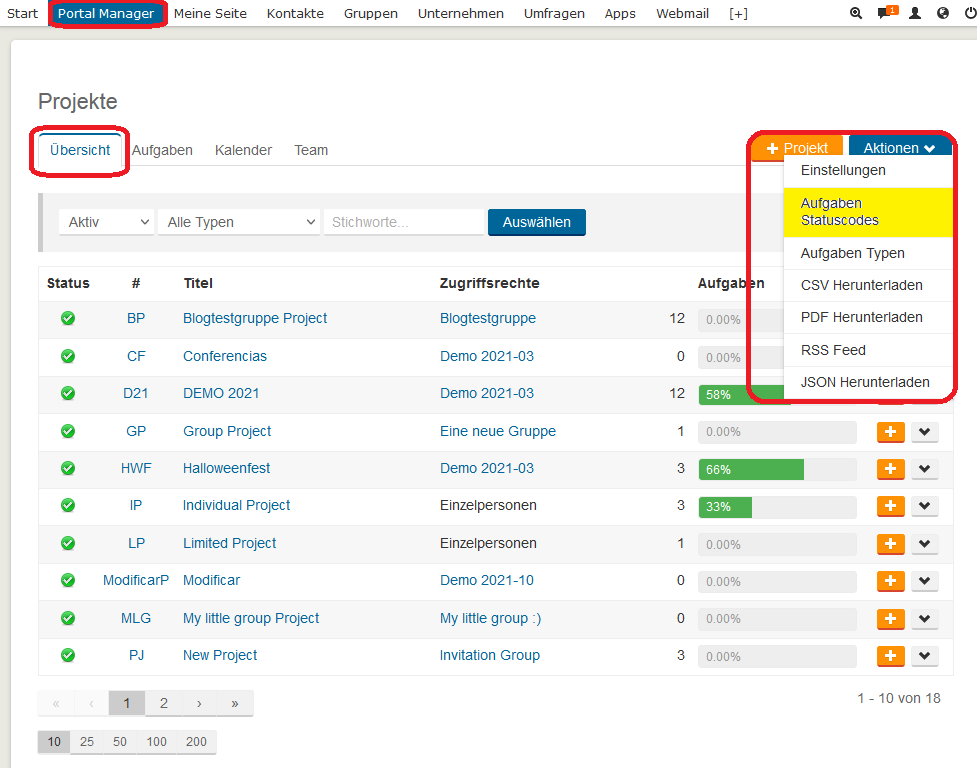Open the Aktiv status filter dropdown

(105, 222)
